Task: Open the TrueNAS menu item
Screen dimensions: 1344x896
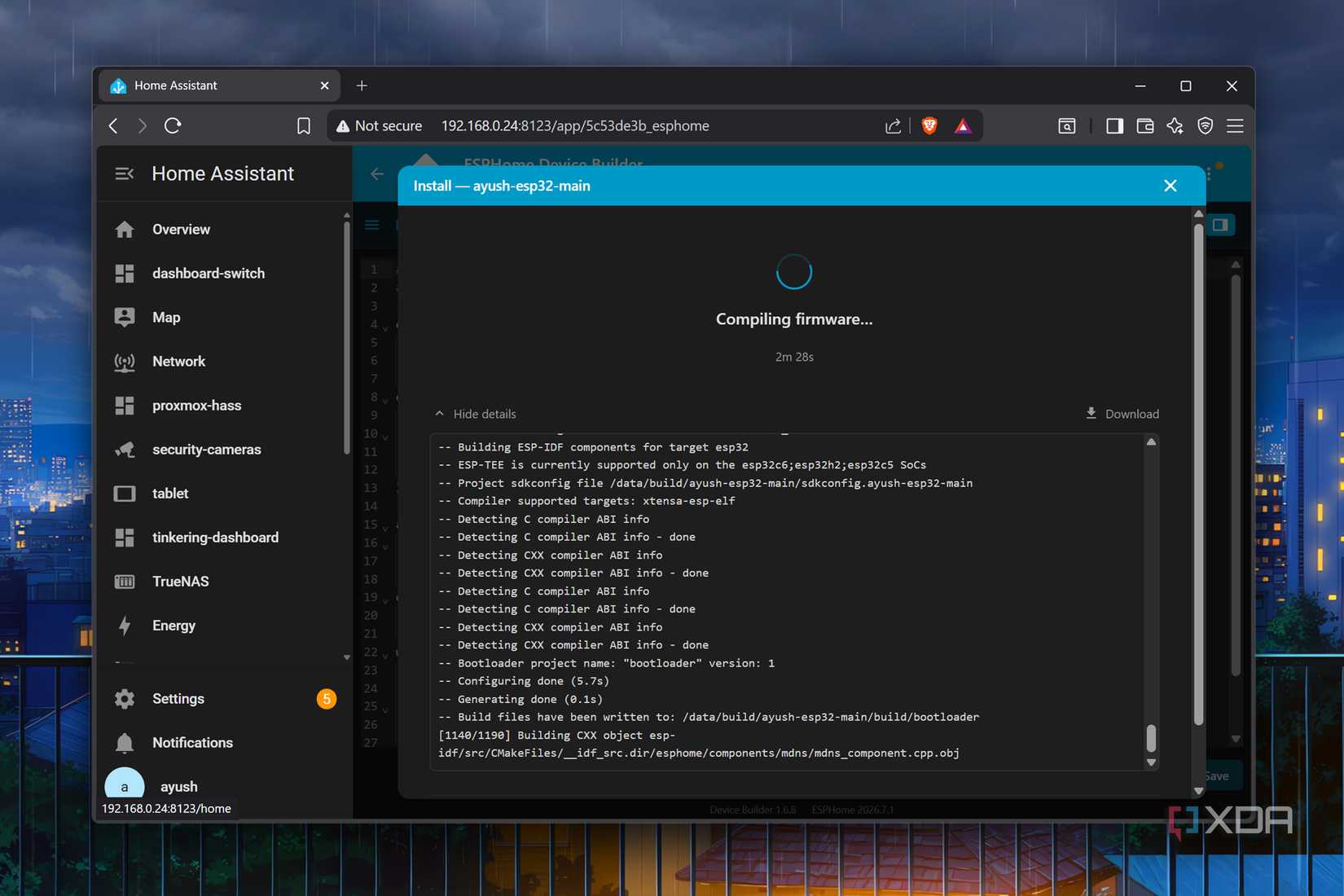Action: [x=224, y=582]
